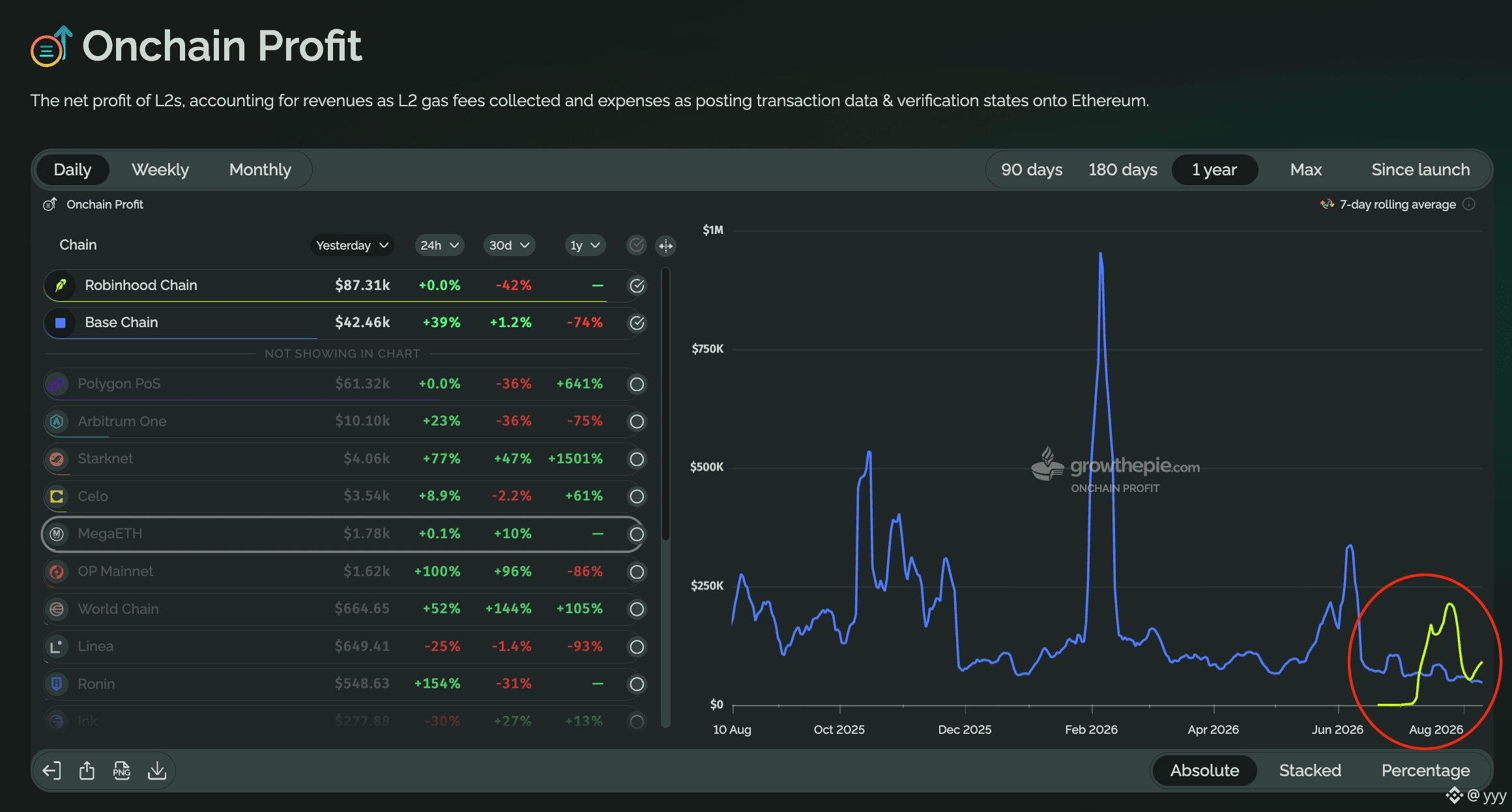Uncheck Robinhood Chain from the chart
Image resolution: width=1512 pixels, height=812 pixels.
[x=637, y=285]
